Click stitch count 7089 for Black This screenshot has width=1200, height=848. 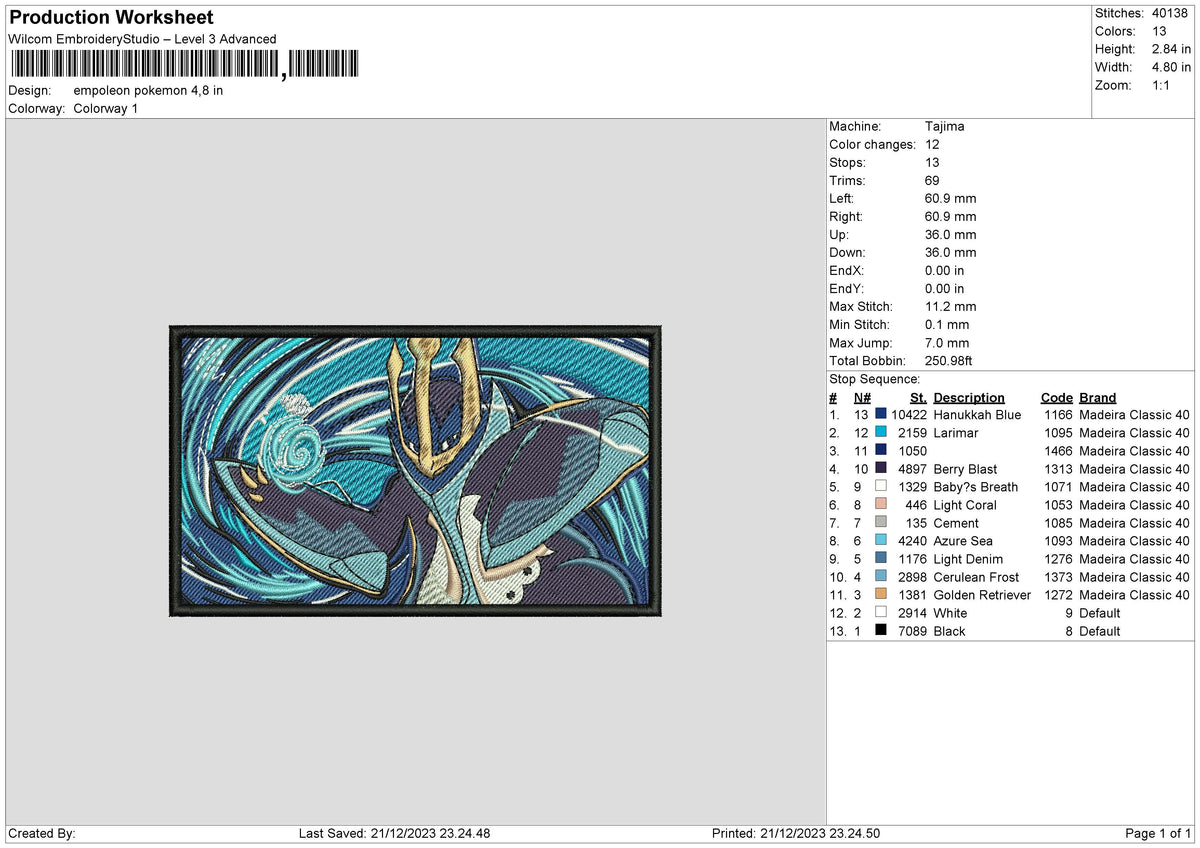pyautogui.click(x=912, y=631)
